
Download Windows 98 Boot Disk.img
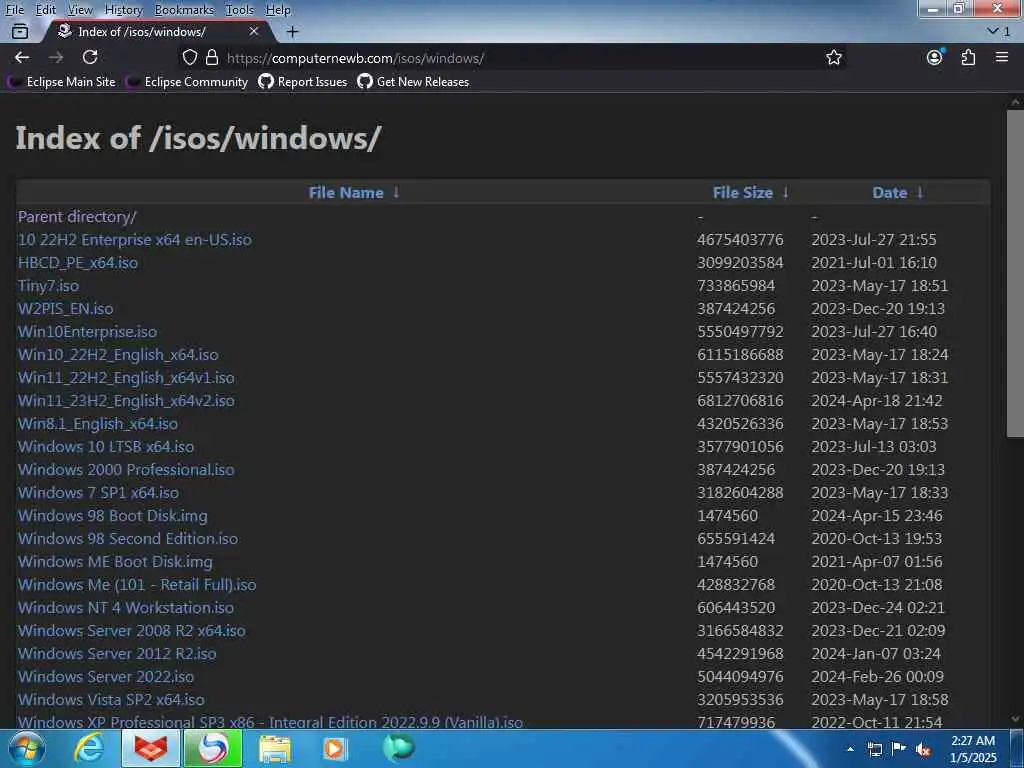[112, 515]
